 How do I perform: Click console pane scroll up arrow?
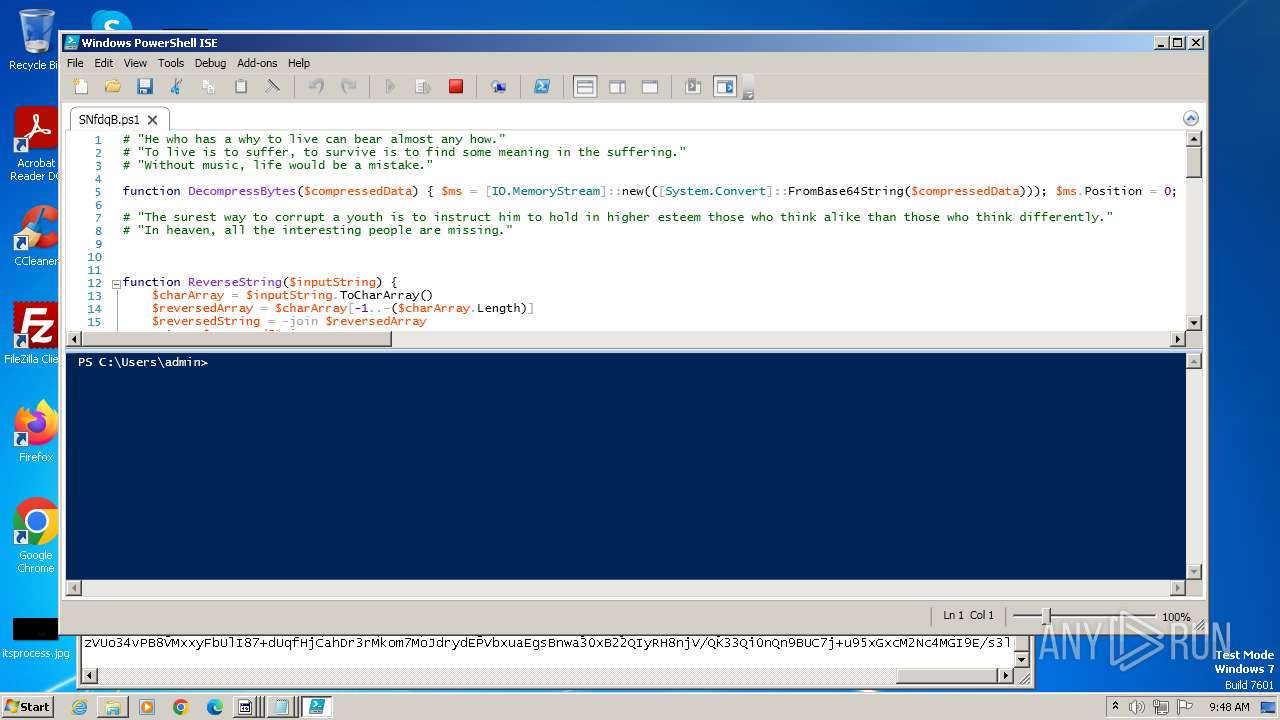(x=1193, y=361)
